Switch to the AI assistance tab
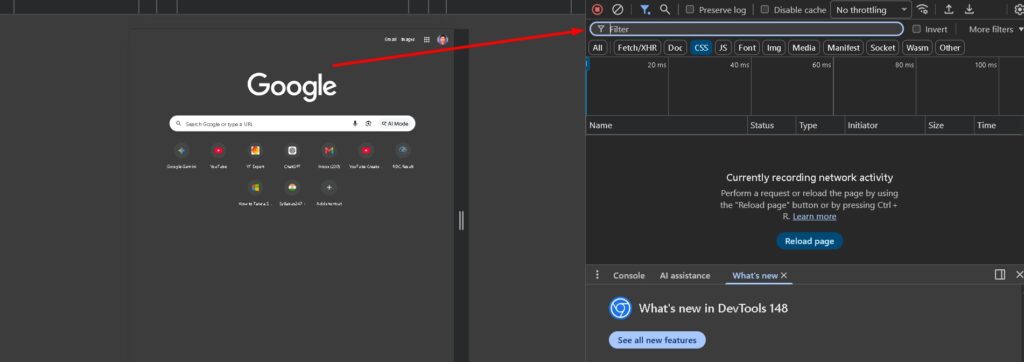Viewport: 1024px width, 362px height. click(x=684, y=276)
